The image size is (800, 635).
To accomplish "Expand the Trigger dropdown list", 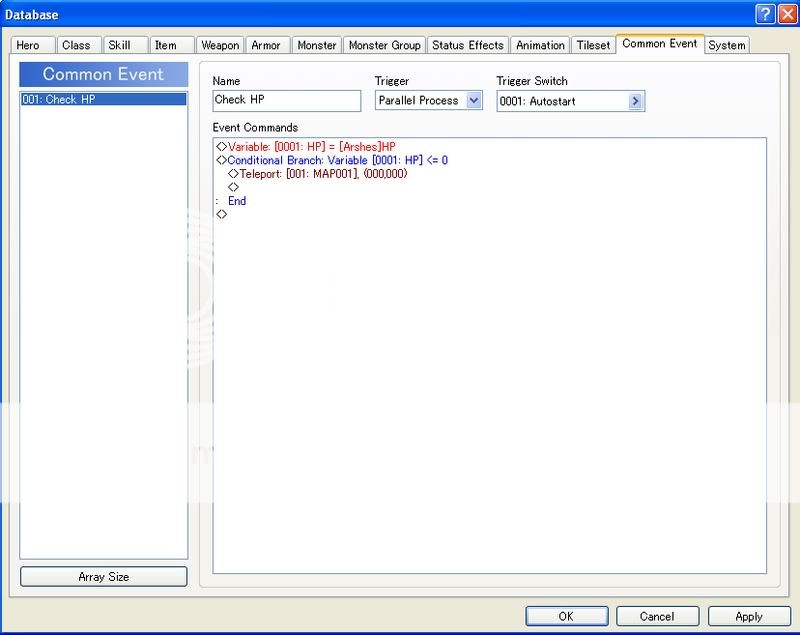I will pos(473,101).
